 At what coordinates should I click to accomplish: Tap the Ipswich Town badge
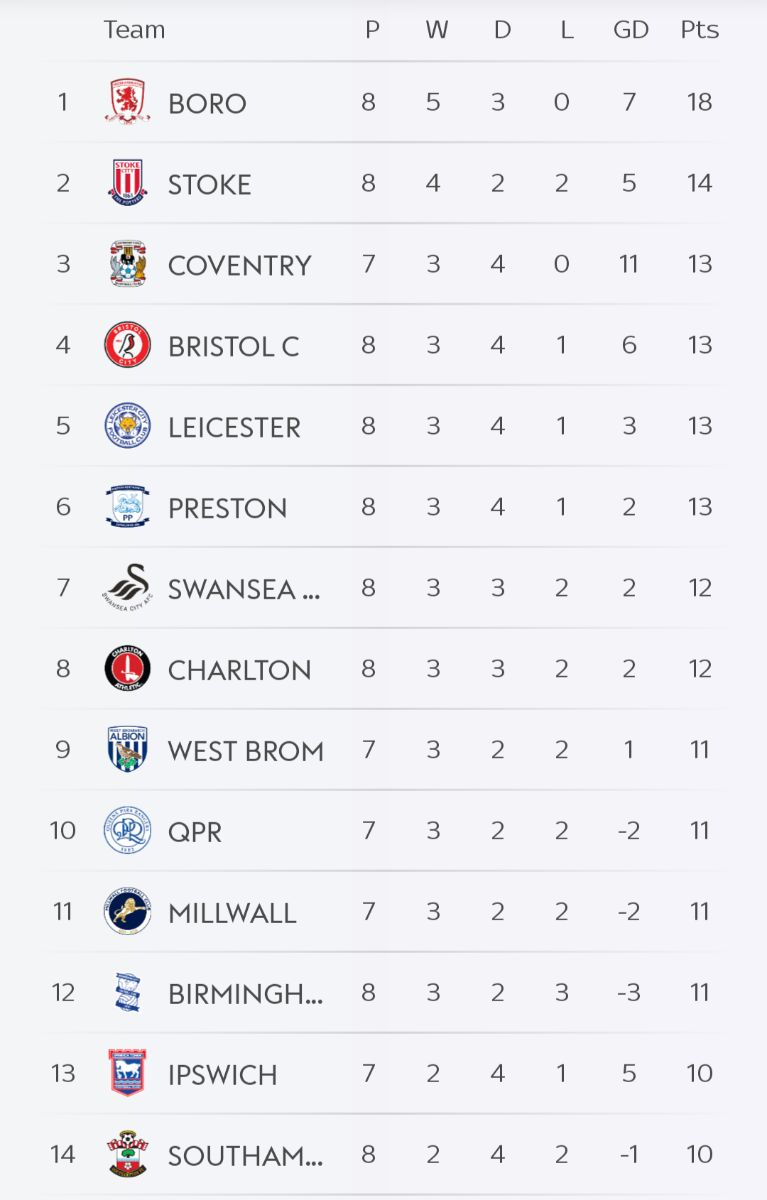128,1074
